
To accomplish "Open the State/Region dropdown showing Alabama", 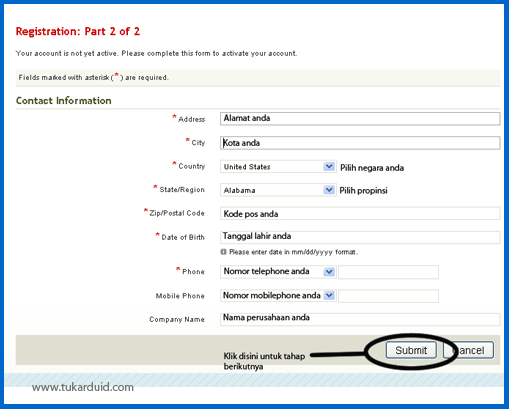I will (278, 190).
